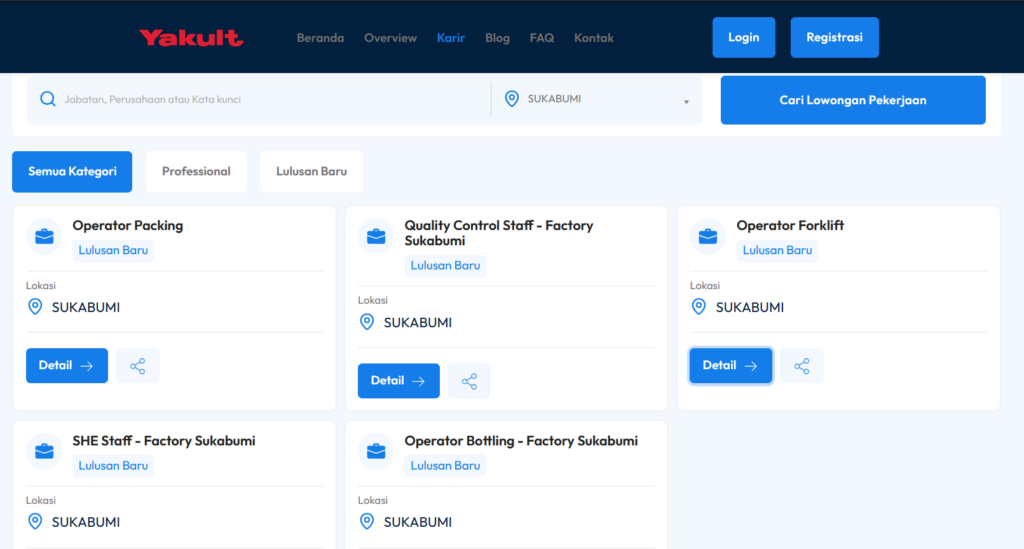
Task: Click SUKABUMI location on Quality Control Staff card
Action: click(x=417, y=322)
